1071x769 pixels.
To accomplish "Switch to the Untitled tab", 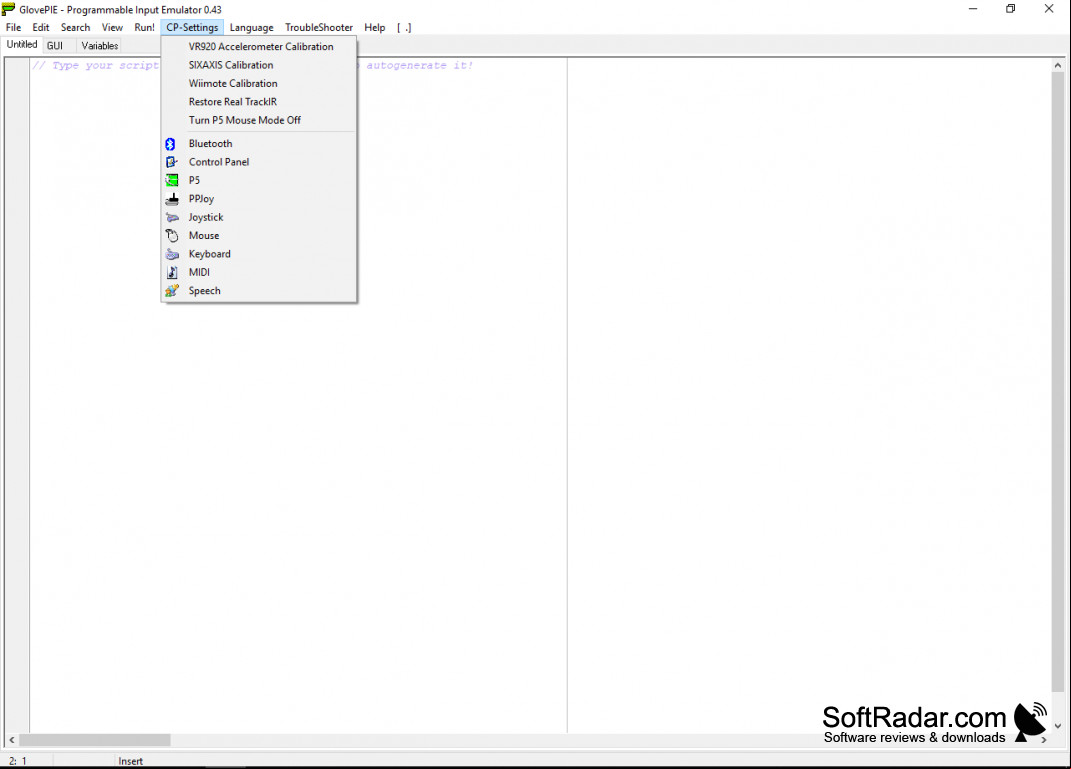I will click(x=22, y=44).
